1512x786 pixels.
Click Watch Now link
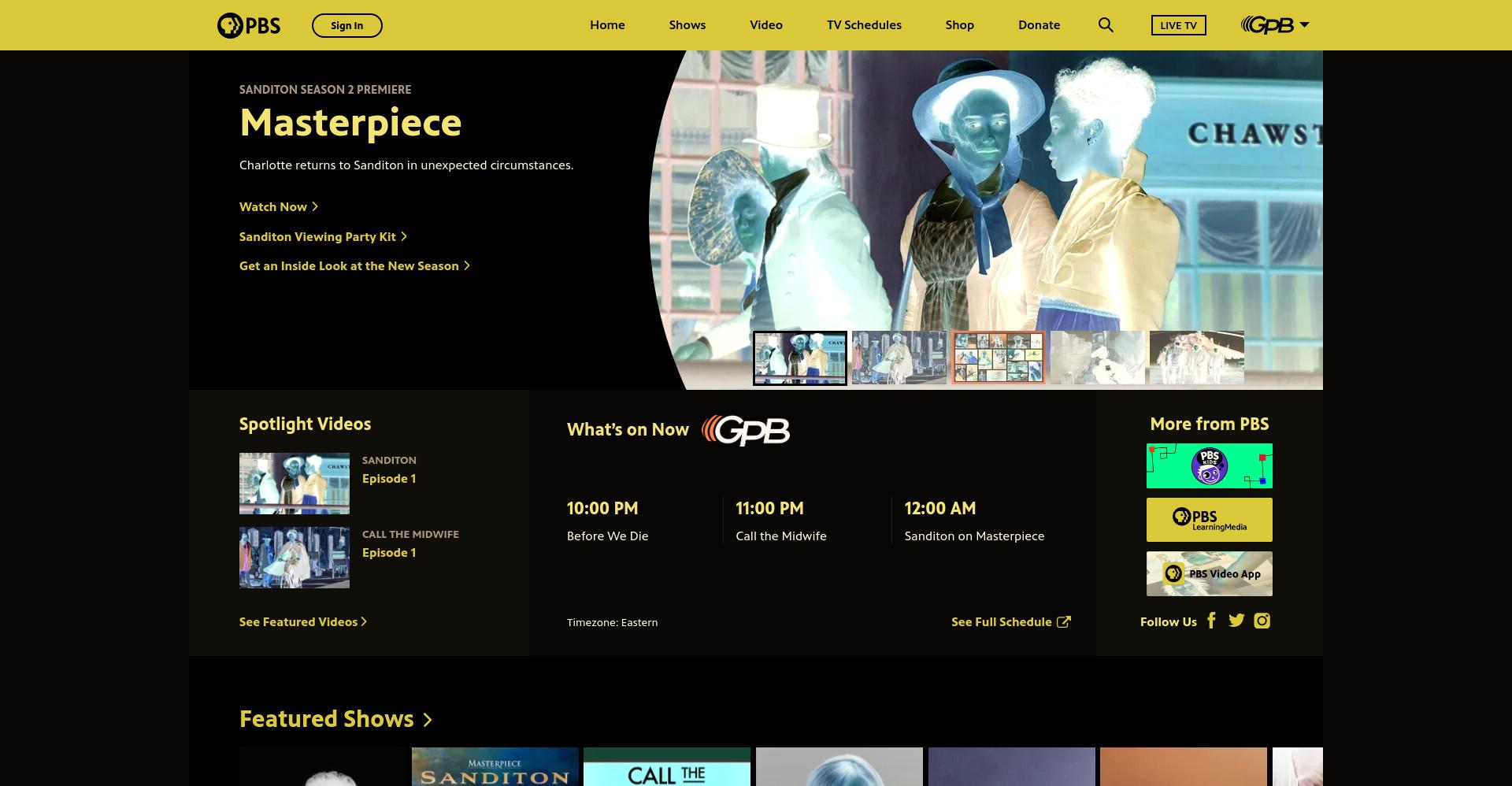click(x=279, y=206)
